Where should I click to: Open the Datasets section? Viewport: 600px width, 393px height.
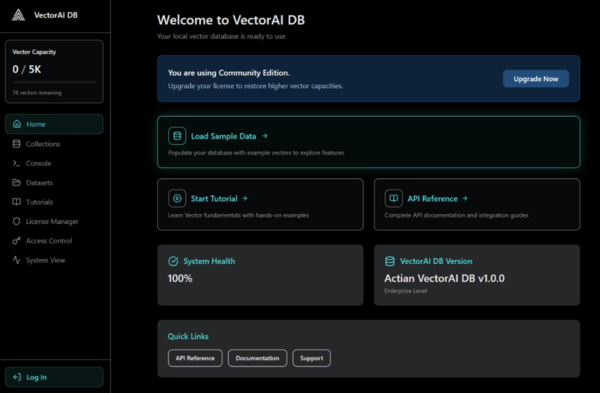coord(54,183)
